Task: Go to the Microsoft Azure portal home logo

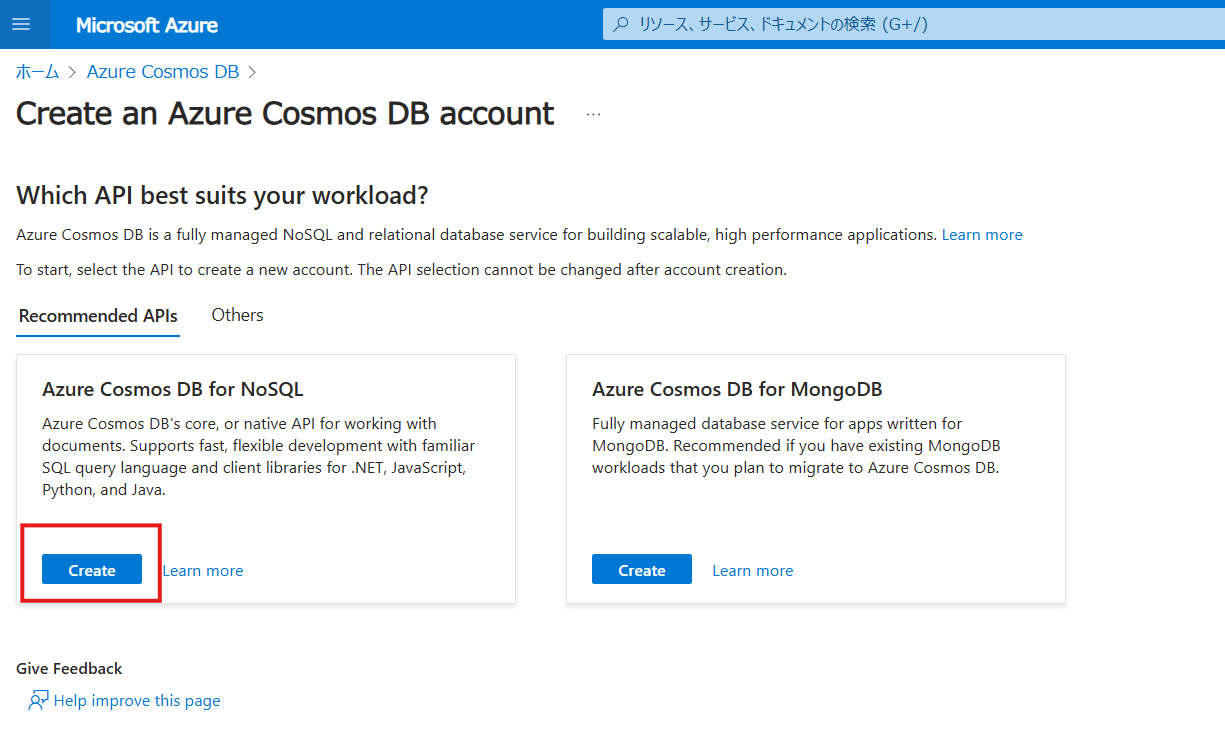Action: [147, 25]
